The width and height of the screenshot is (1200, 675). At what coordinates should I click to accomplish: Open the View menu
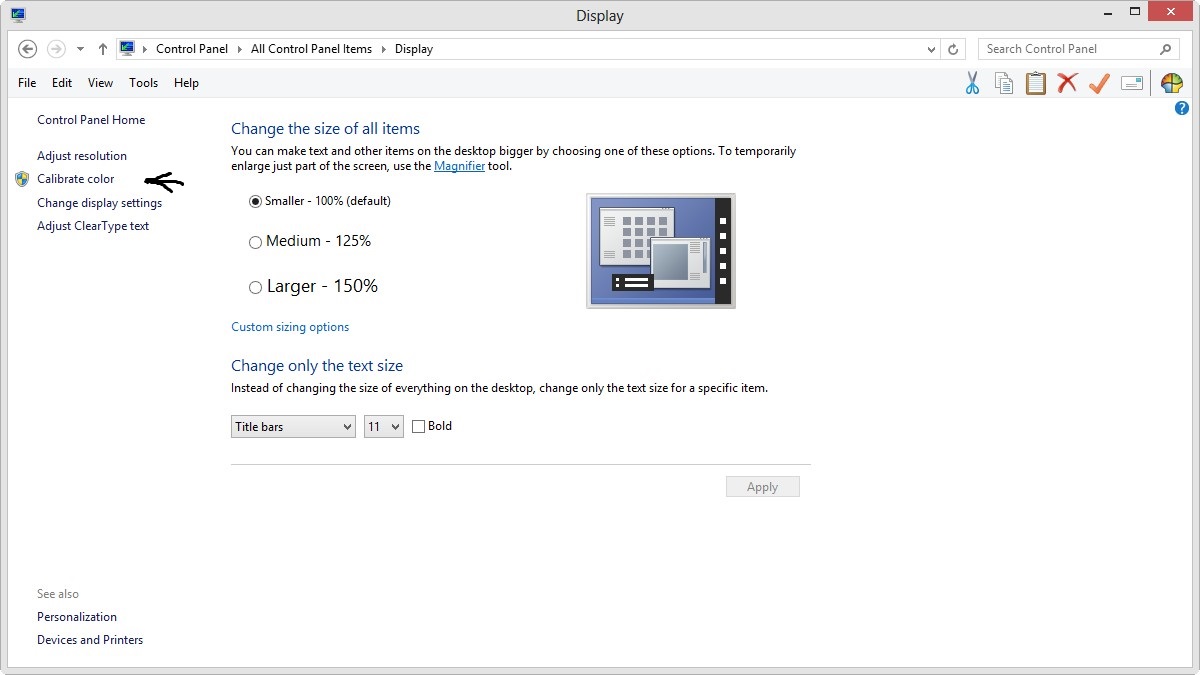pyautogui.click(x=100, y=83)
